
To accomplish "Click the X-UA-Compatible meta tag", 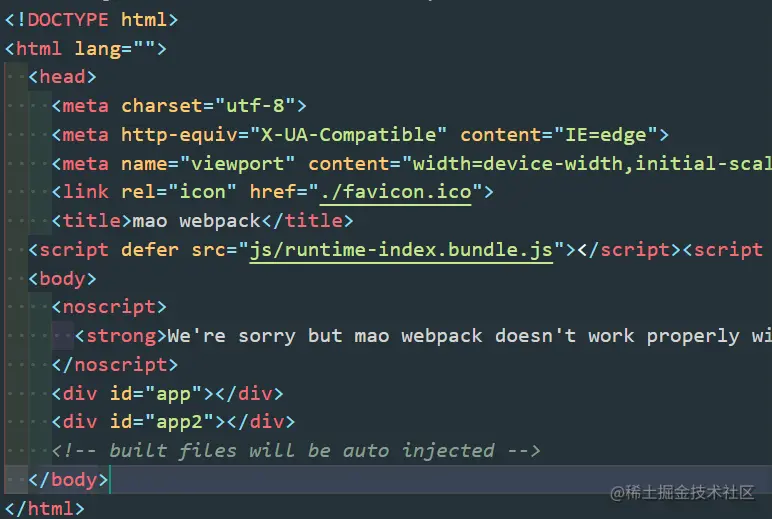I will tap(360, 134).
